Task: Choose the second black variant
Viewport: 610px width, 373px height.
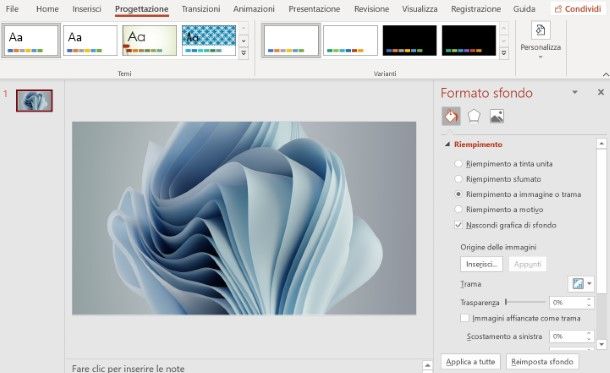Action: point(469,40)
